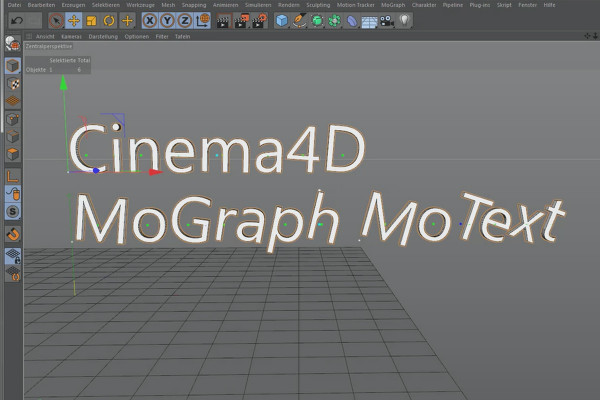Open the Pen spline tools flyout
The width and height of the screenshot is (600, 400).
coord(299,21)
